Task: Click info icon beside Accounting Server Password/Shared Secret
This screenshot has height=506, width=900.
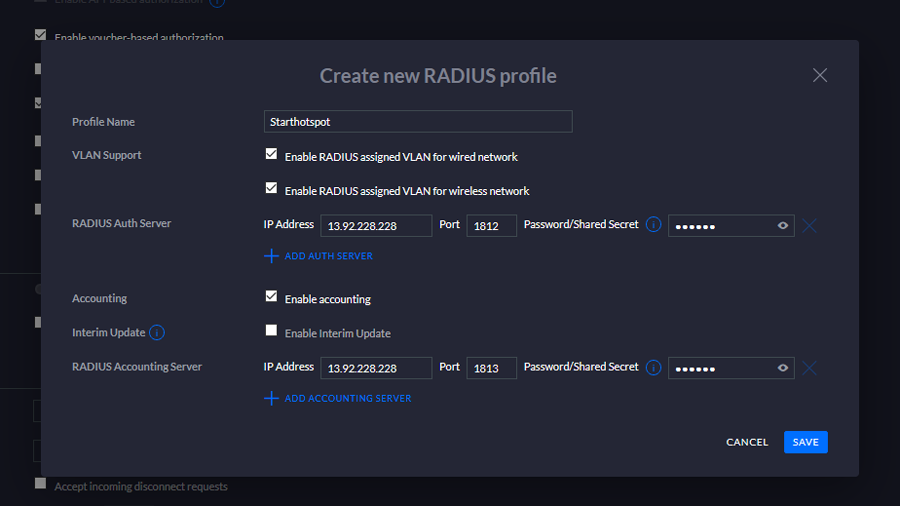Action: pos(653,368)
